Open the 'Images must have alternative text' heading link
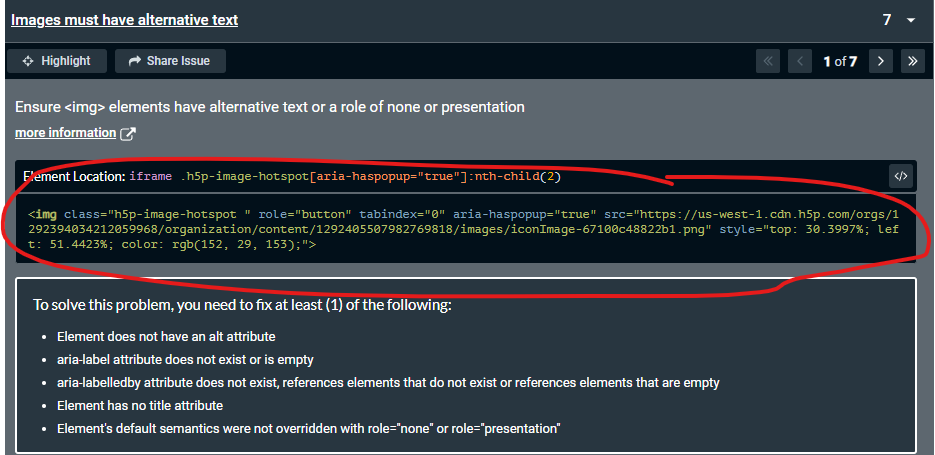The height and width of the screenshot is (455, 935). (125, 20)
